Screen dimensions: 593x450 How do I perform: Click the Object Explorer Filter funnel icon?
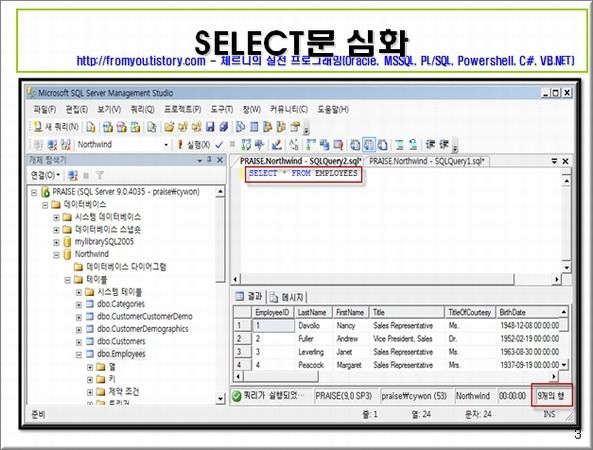(x=100, y=175)
